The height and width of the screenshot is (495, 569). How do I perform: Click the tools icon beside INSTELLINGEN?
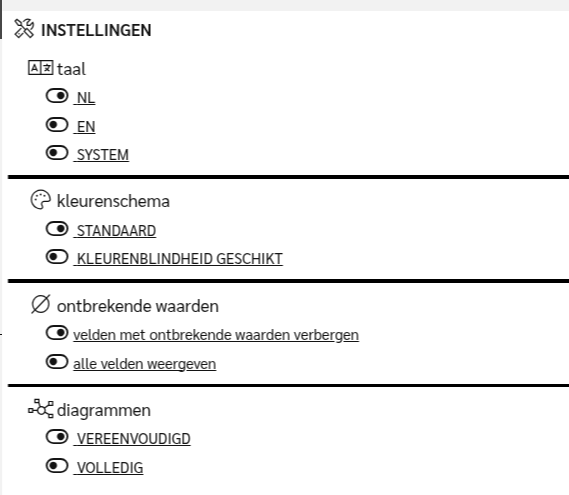point(24,29)
